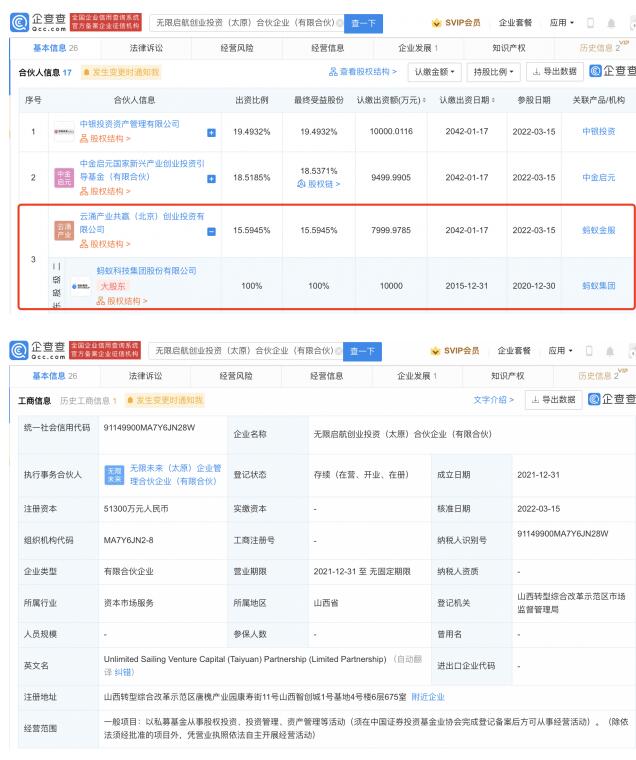Viewport: 636px width, 760px height.
Task: Open SVIP会员 in the lower header
Action: [455, 350]
